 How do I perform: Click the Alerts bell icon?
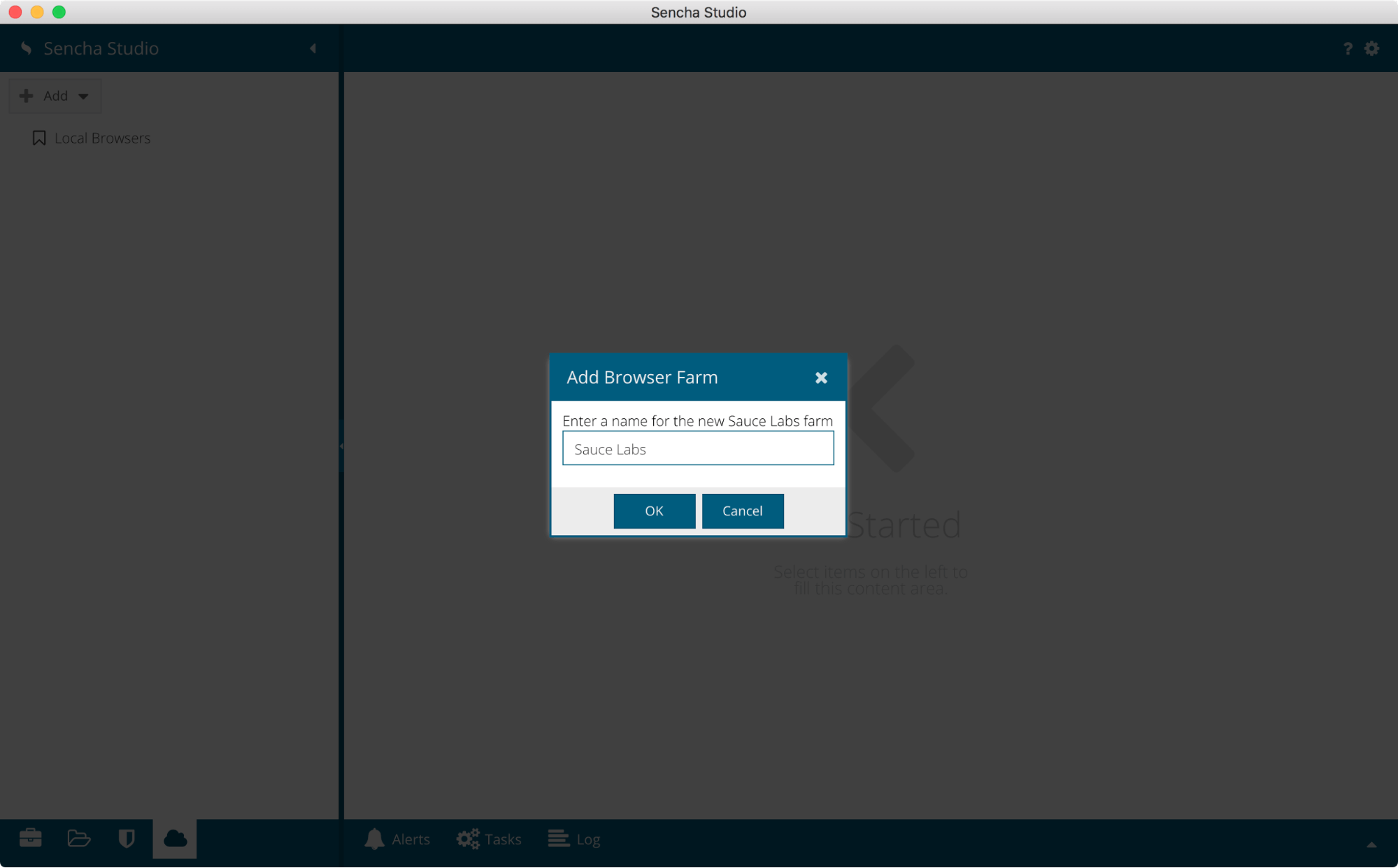(x=374, y=839)
